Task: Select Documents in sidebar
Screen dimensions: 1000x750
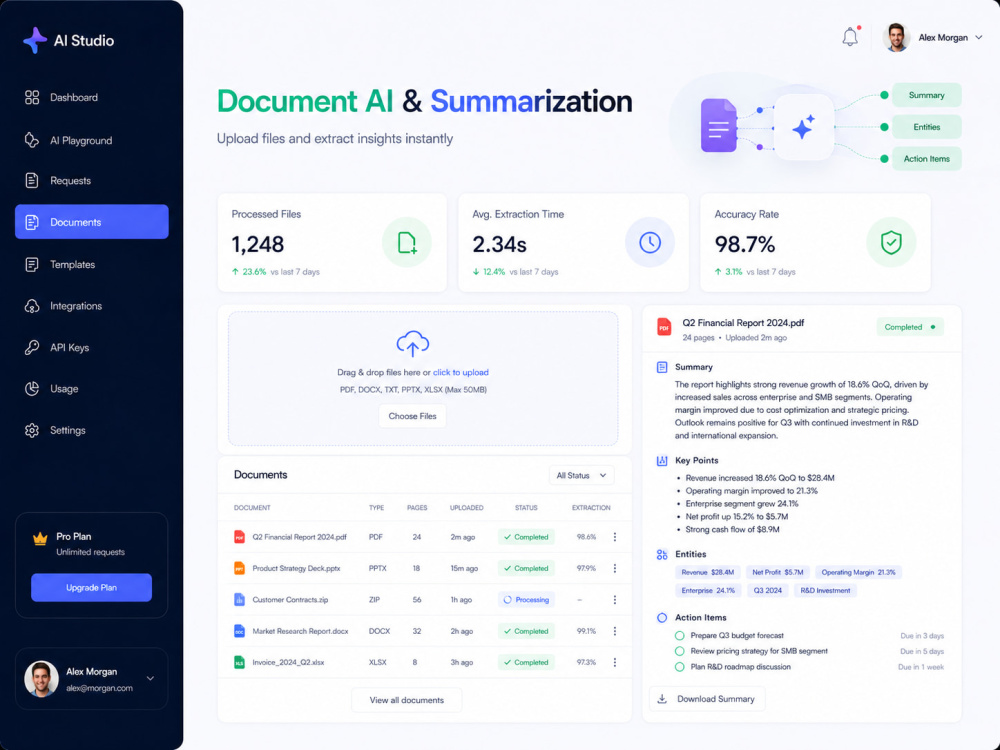Action: tap(92, 222)
